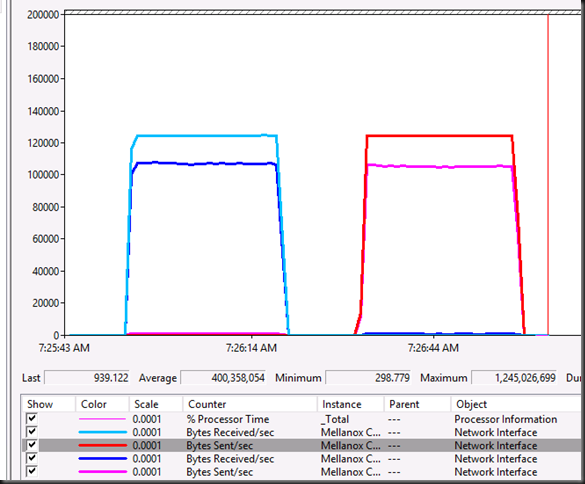
Task: Uncheck Show box for % Processor Time
Action: click(x=32, y=418)
